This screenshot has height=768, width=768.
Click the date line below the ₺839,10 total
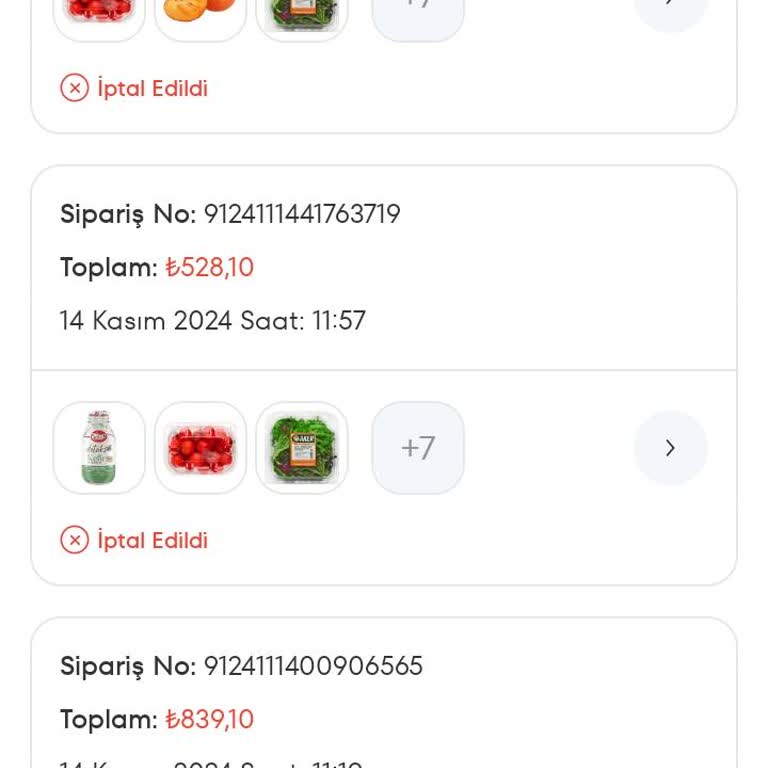coord(211,763)
